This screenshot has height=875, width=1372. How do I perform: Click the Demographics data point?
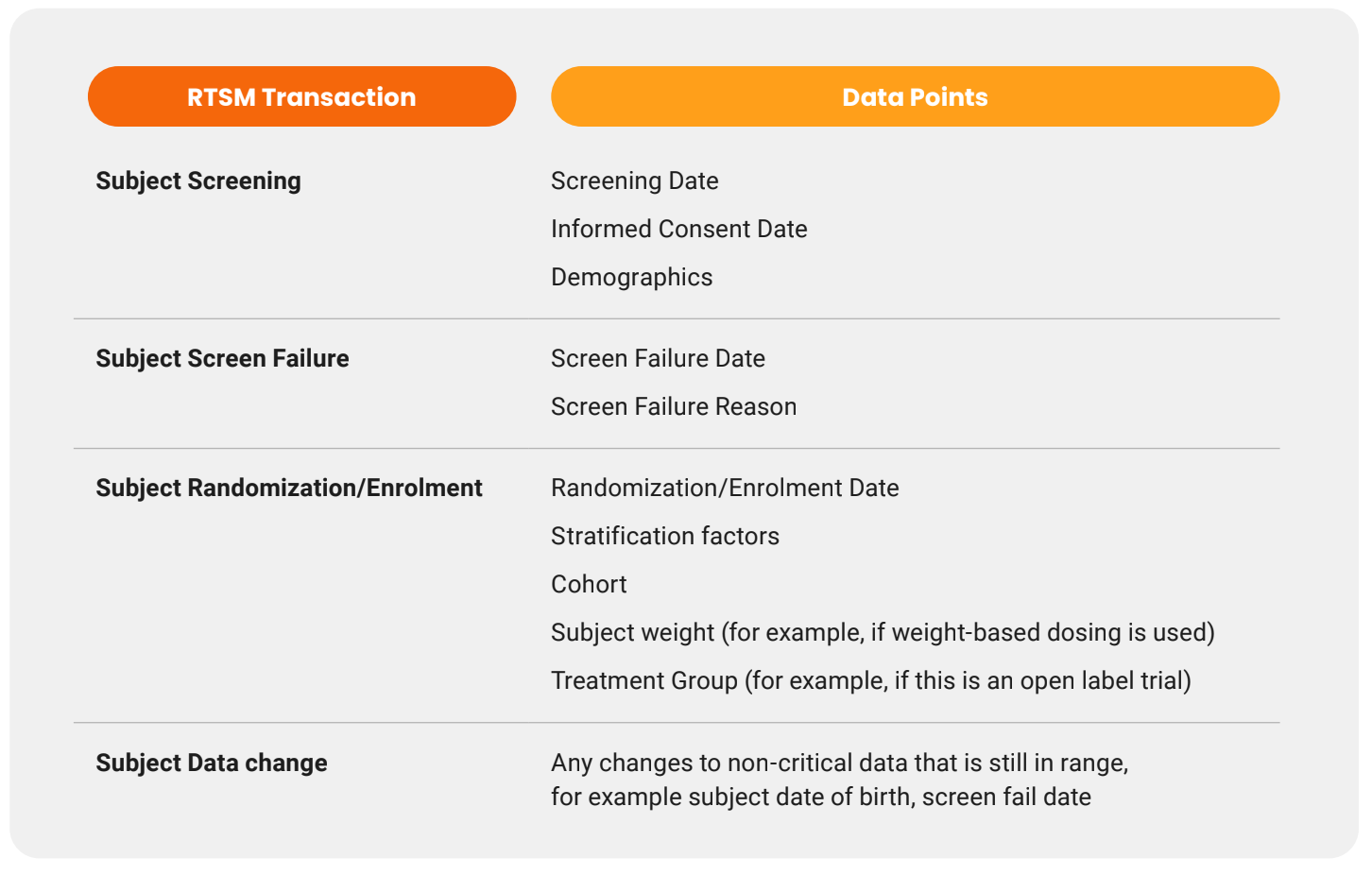[x=632, y=277]
